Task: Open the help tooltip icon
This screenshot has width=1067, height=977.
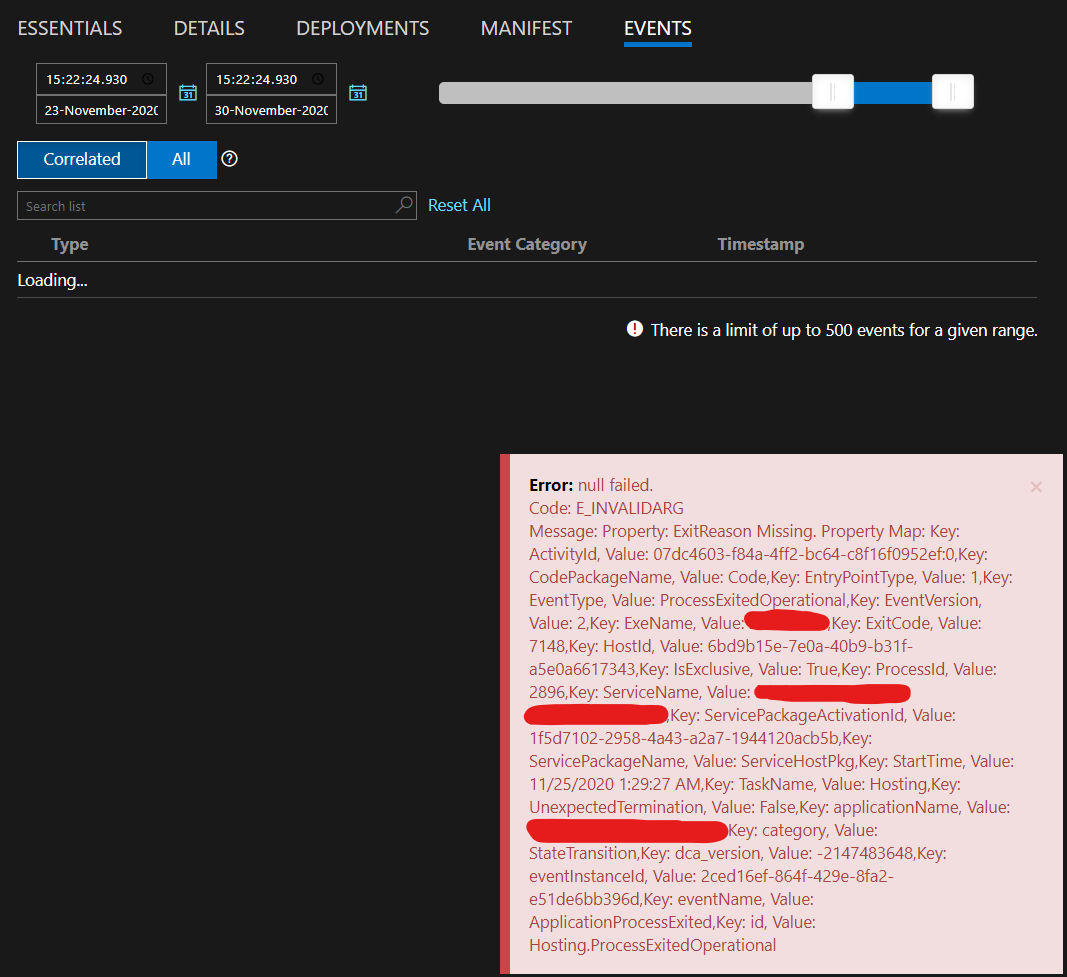Action: [x=230, y=158]
